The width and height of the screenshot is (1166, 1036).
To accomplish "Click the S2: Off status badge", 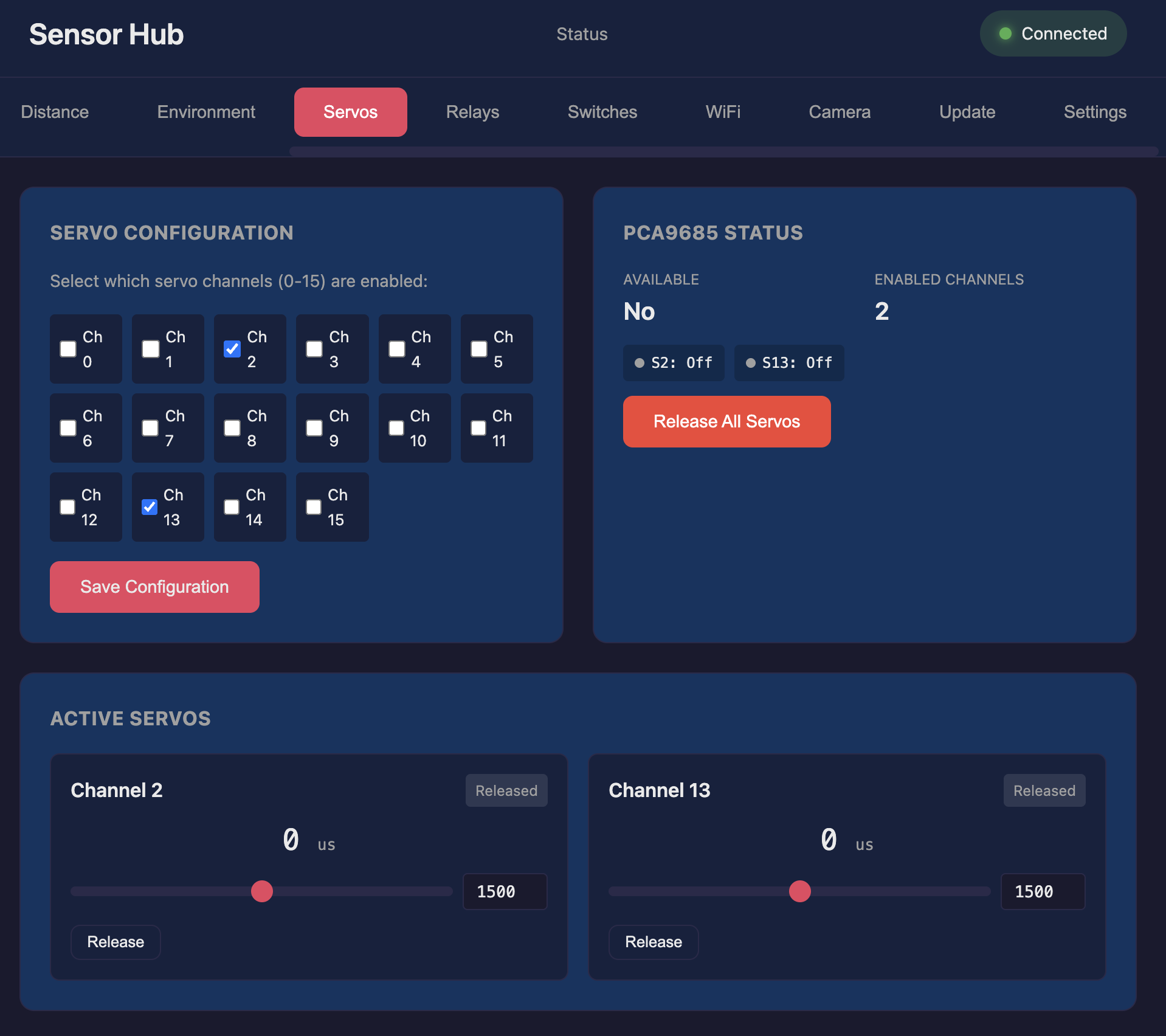I will [674, 363].
